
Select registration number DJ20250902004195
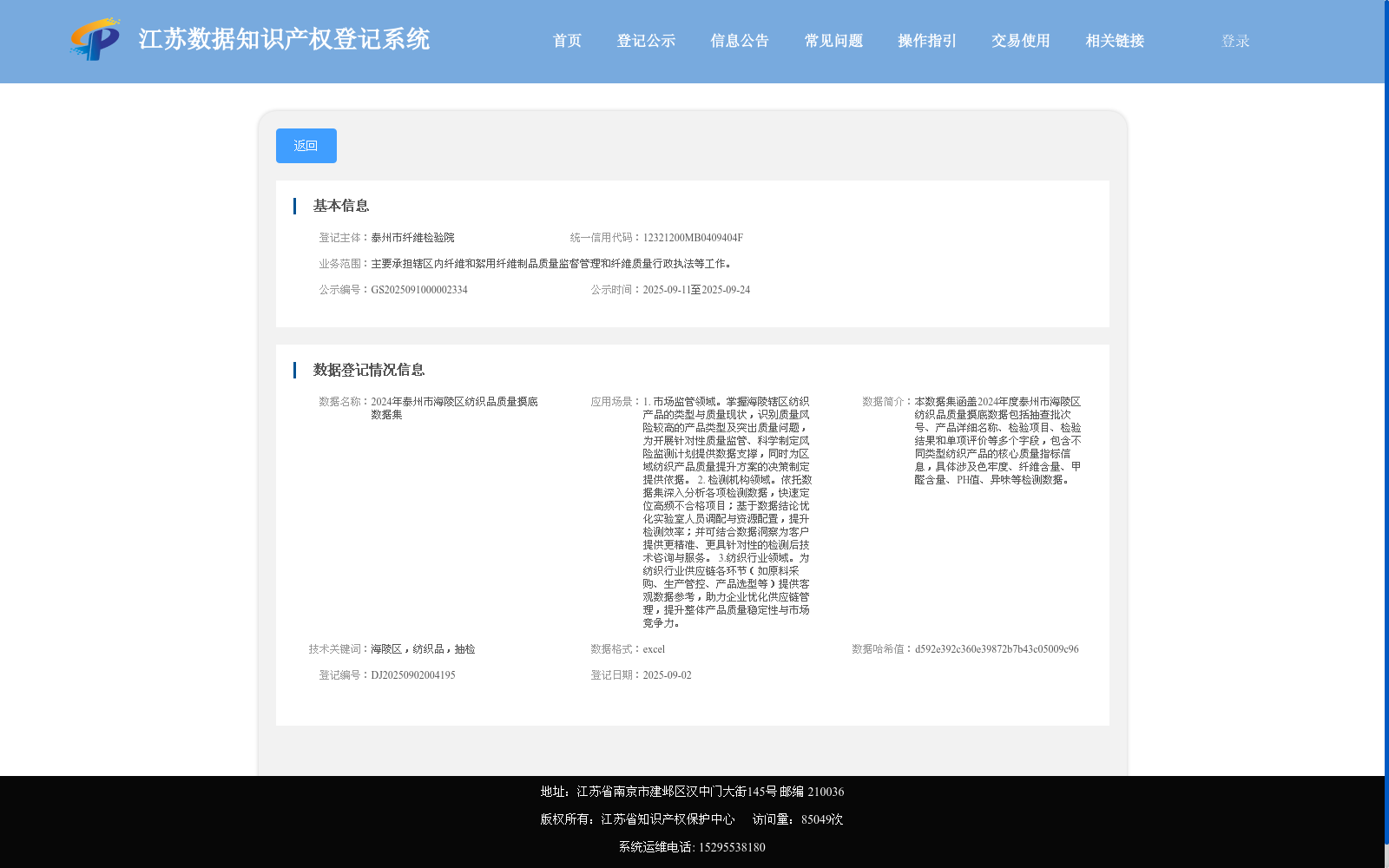pyautogui.click(x=413, y=675)
